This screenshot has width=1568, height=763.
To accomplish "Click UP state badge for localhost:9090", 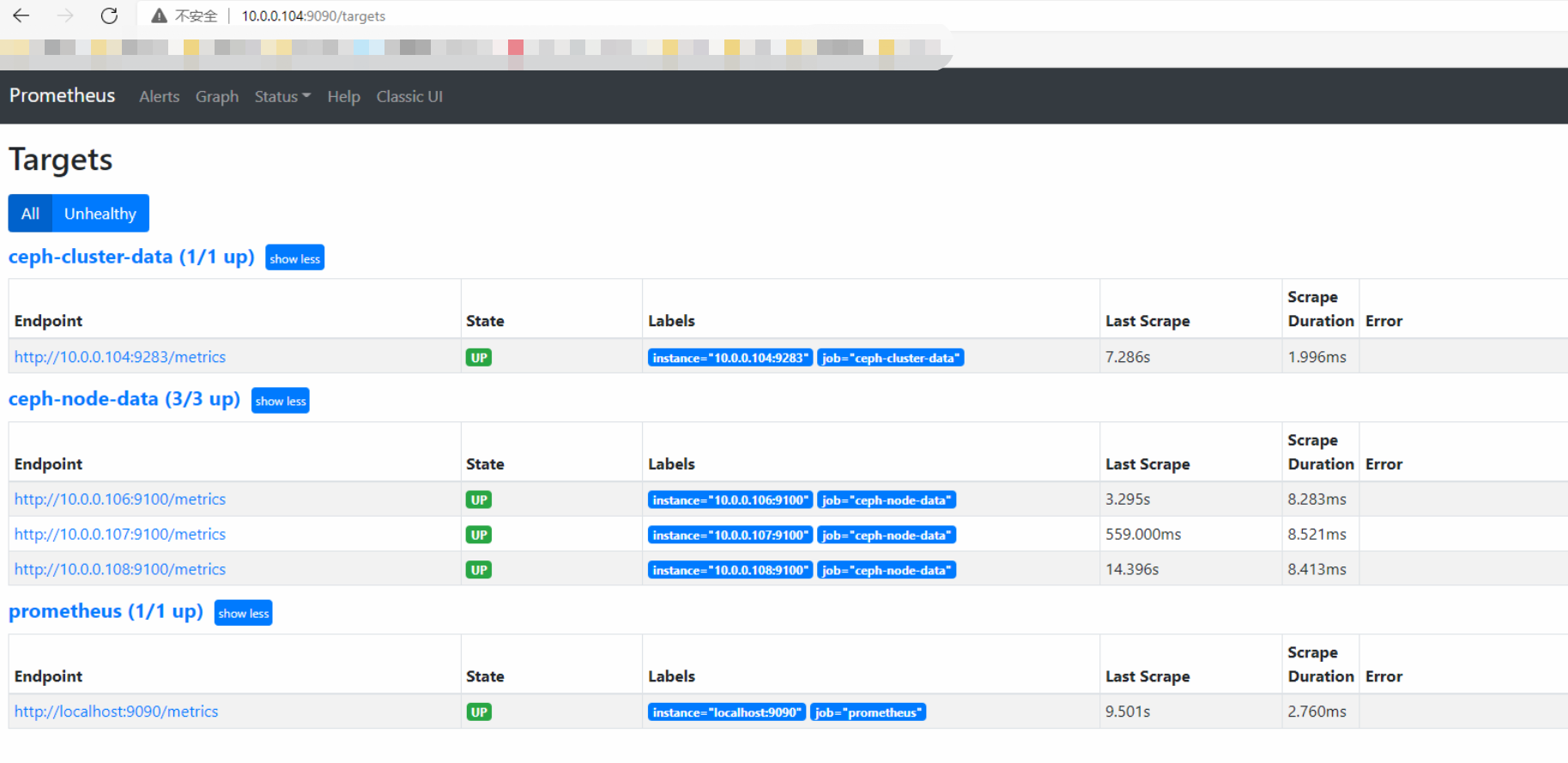I will tap(479, 712).
